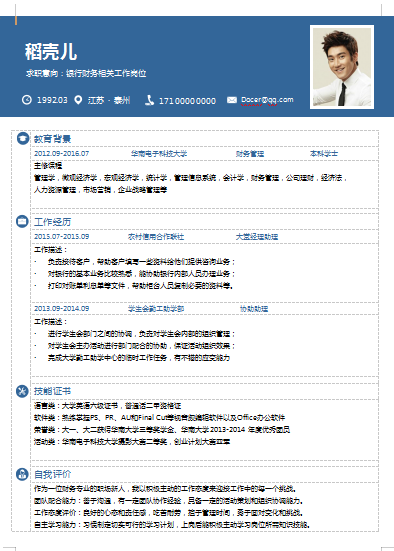Click the bullet starting with 对银行的基本业务
The image size is (394, 551).
pyautogui.click(x=141, y=273)
